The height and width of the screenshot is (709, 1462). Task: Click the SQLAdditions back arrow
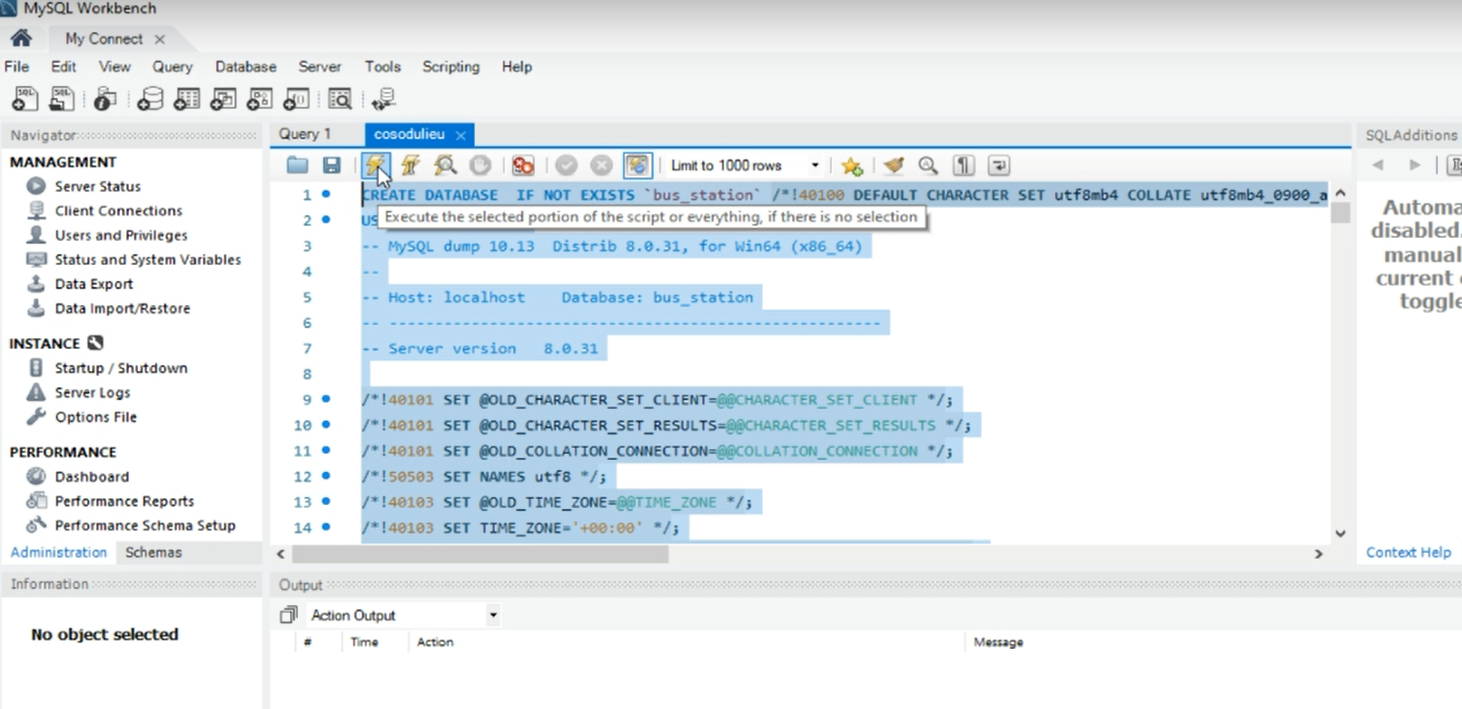1378,165
